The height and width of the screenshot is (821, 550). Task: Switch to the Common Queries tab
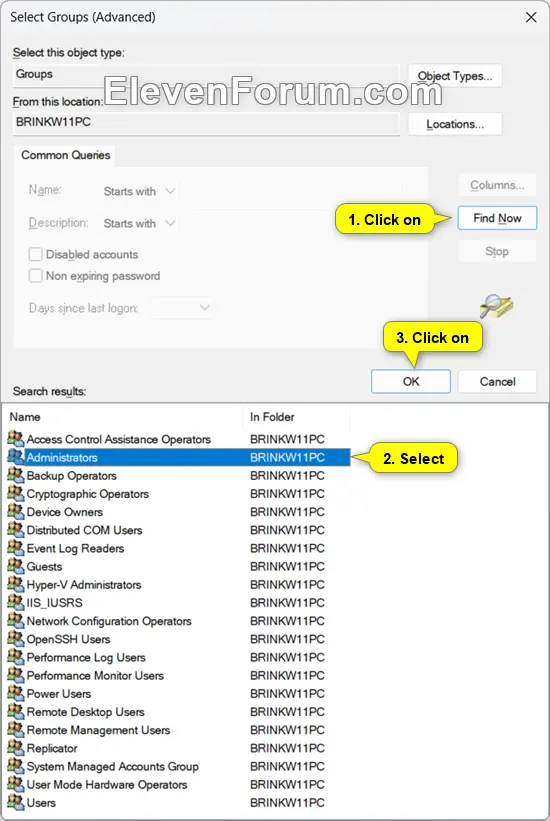click(65, 155)
